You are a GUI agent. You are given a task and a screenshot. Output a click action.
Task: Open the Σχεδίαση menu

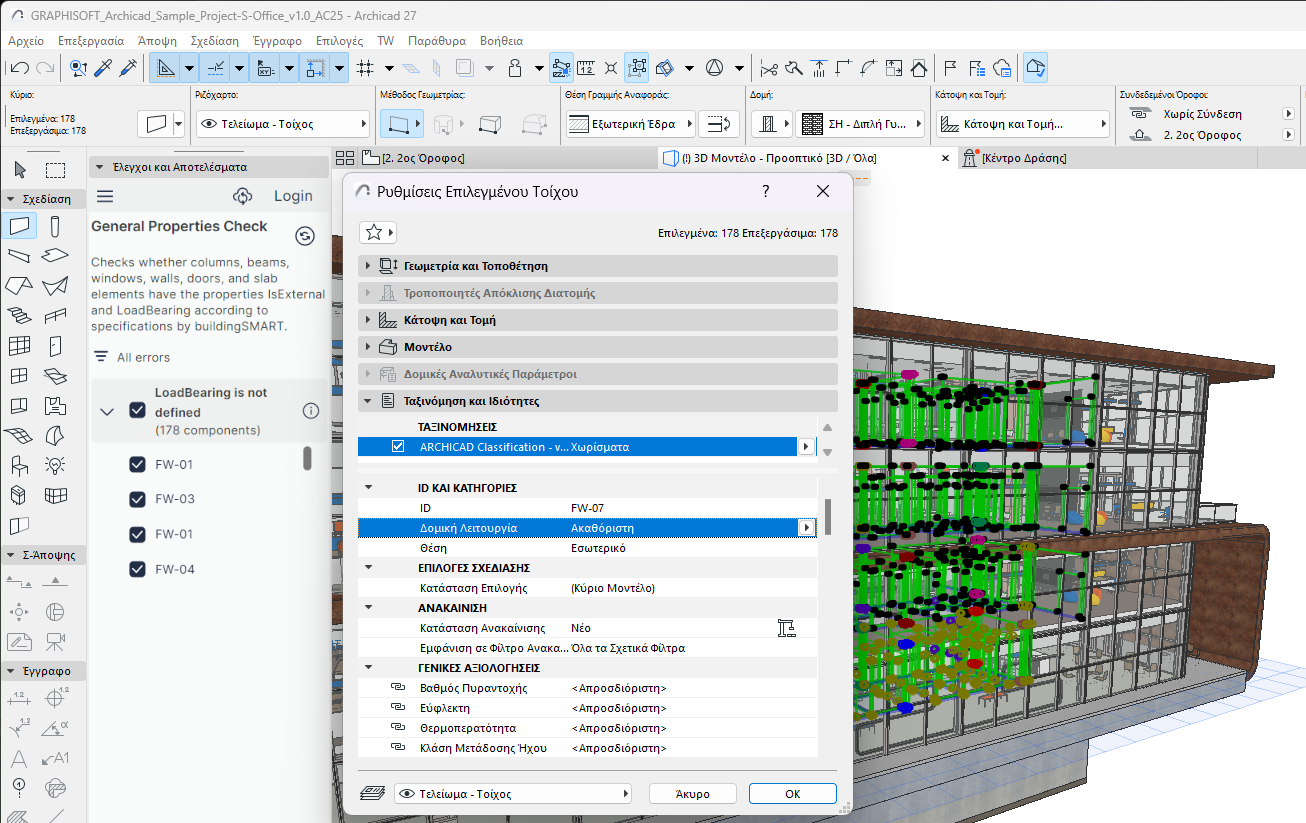[x=215, y=41]
